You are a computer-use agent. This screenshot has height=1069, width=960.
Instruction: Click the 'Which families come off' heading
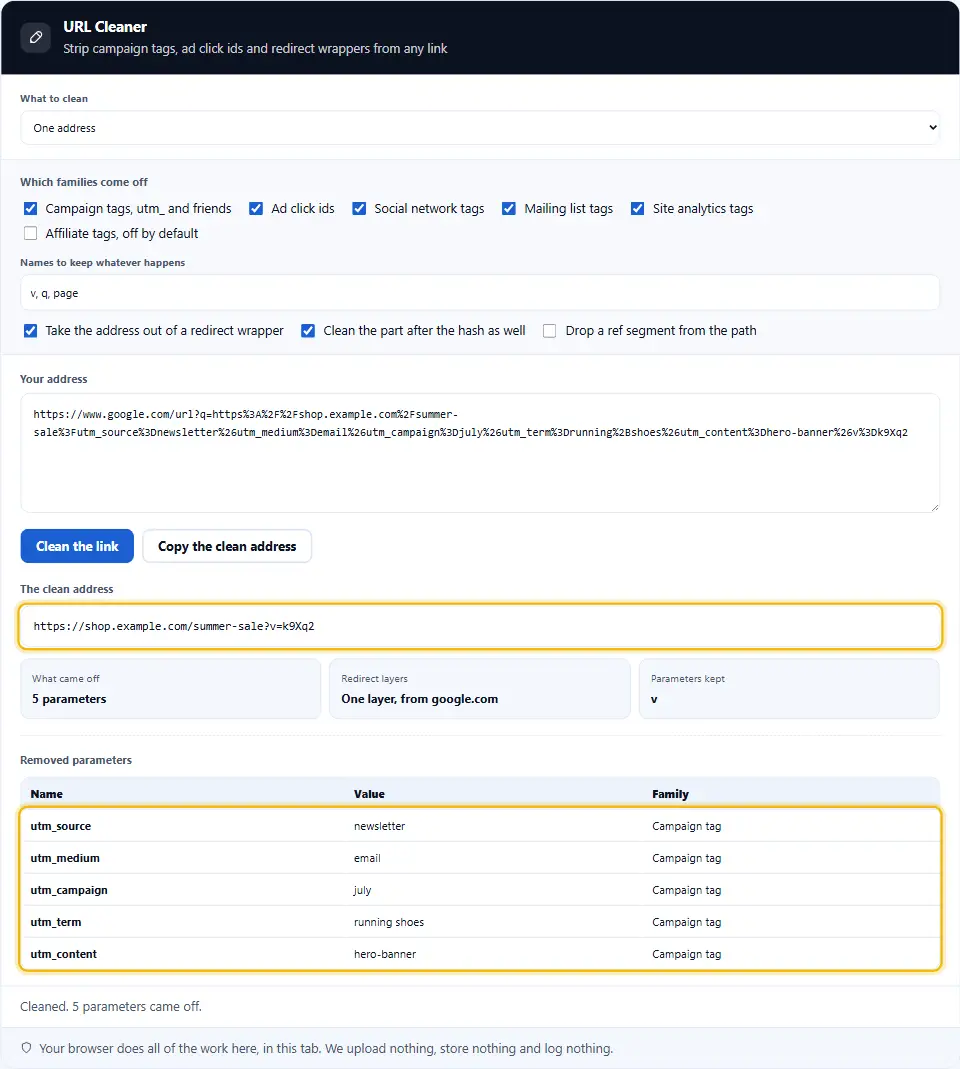[84, 182]
